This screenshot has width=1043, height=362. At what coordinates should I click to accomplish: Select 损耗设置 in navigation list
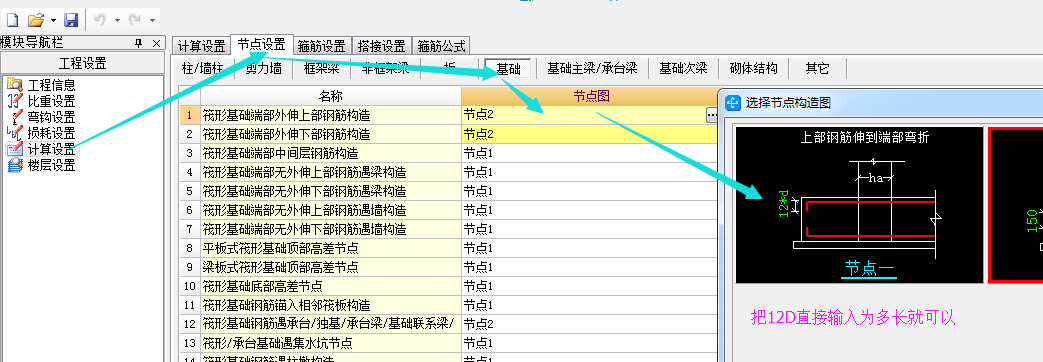tap(51, 133)
